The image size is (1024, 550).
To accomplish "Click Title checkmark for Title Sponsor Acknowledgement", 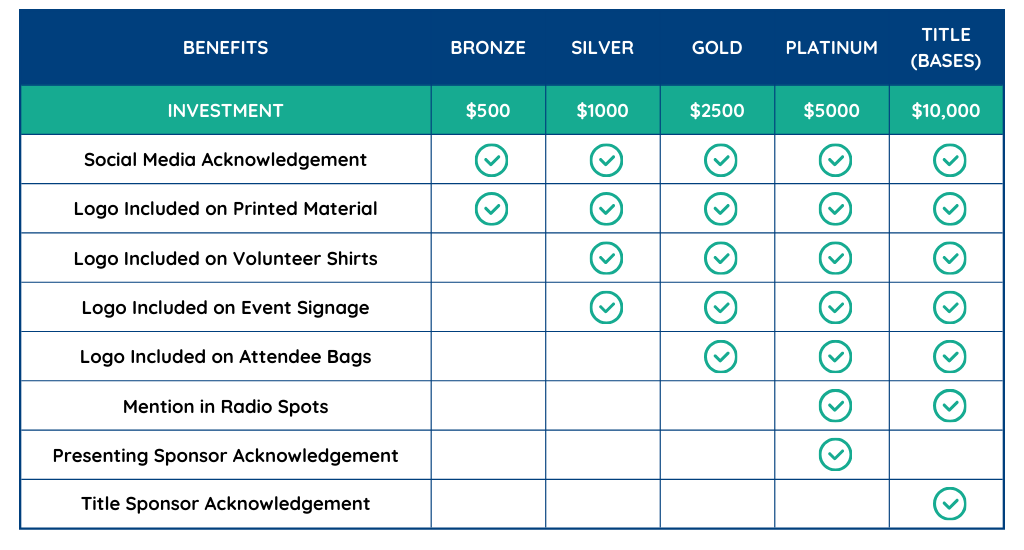I will click(949, 504).
